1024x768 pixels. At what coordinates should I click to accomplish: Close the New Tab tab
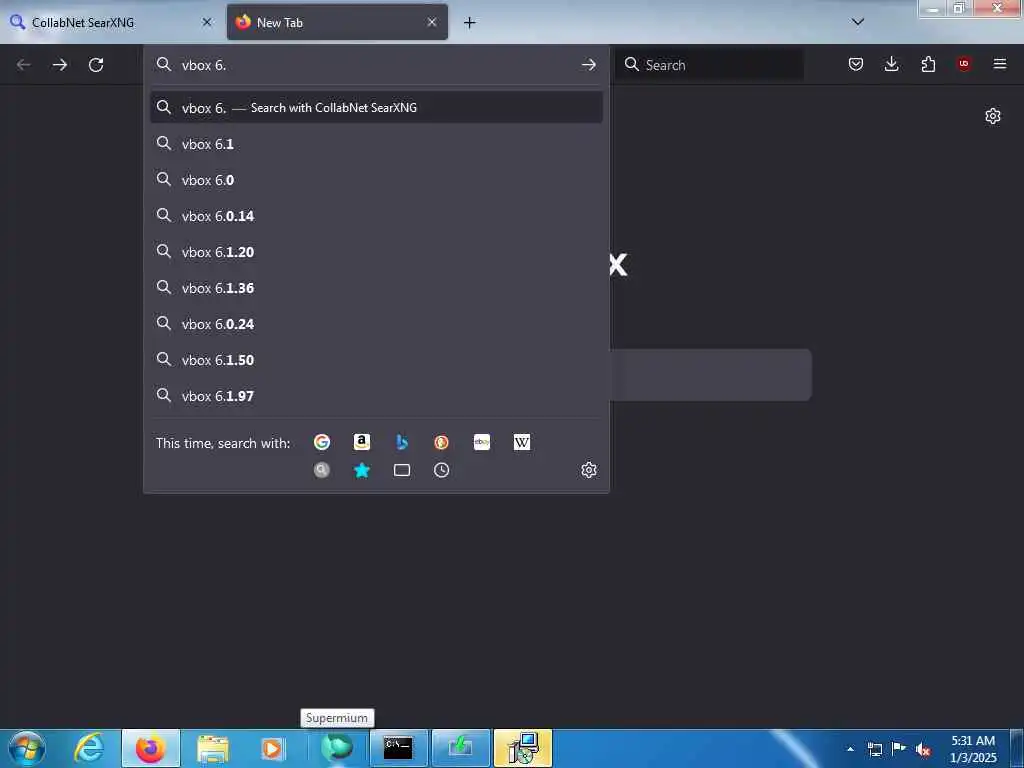click(432, 22)
